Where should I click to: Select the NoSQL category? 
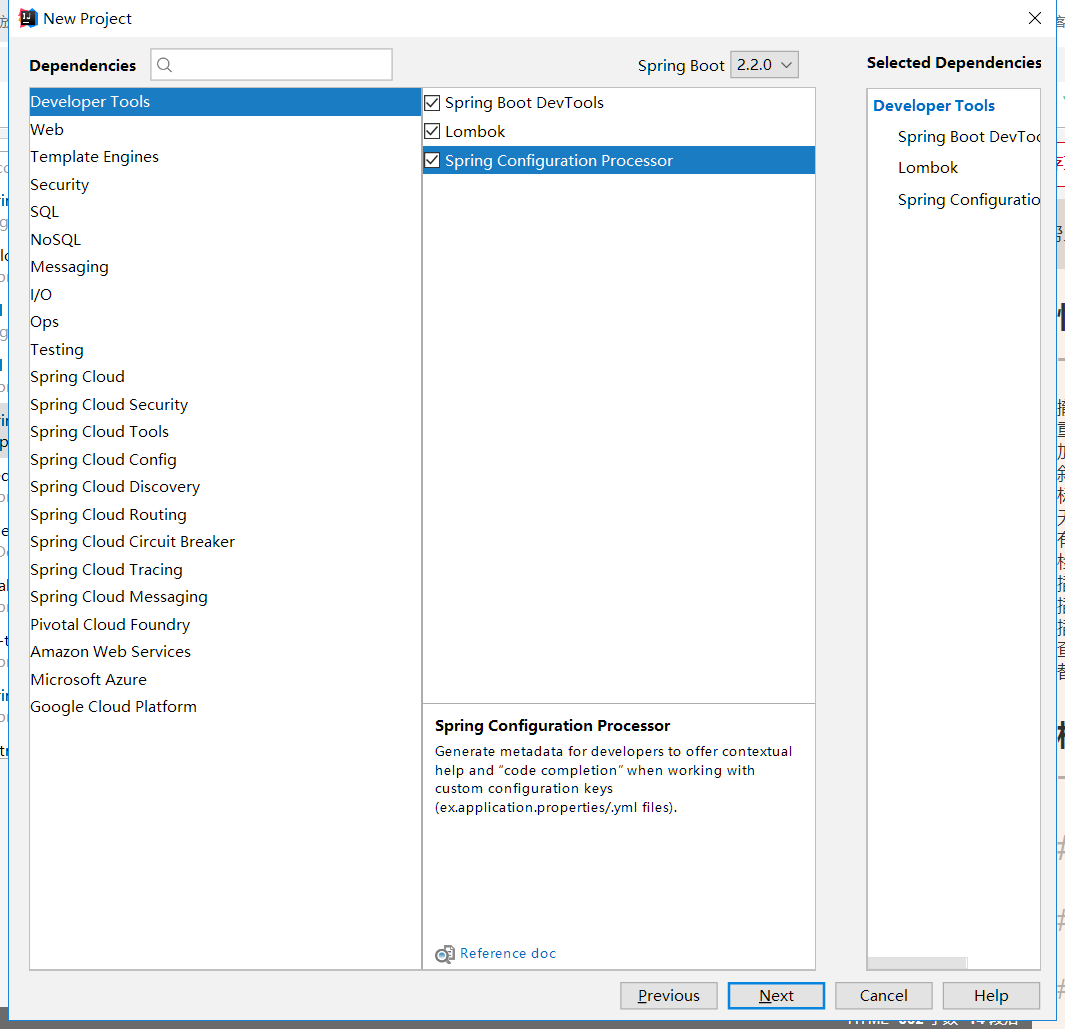(225, 239)
